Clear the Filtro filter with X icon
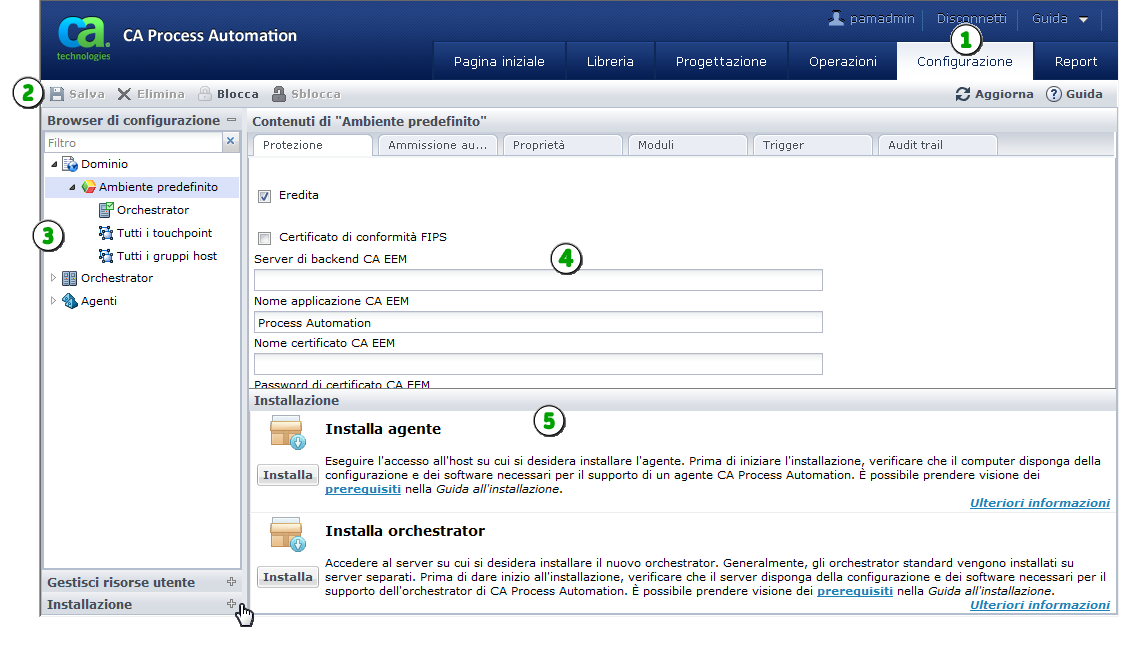Screen dimensions: 1128x648 (230, 142)
